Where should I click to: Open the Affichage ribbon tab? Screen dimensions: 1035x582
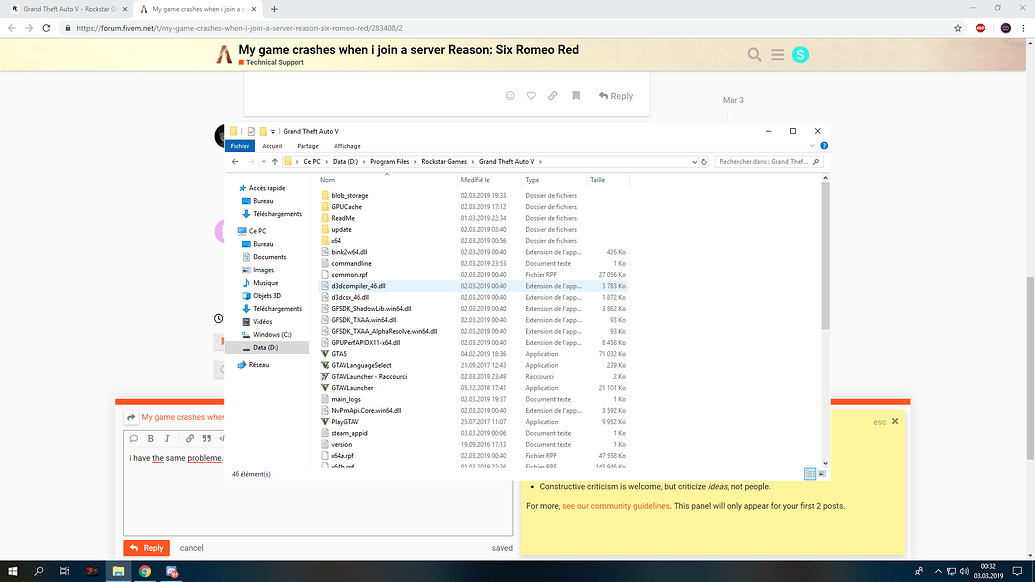[x=347, y=146]
